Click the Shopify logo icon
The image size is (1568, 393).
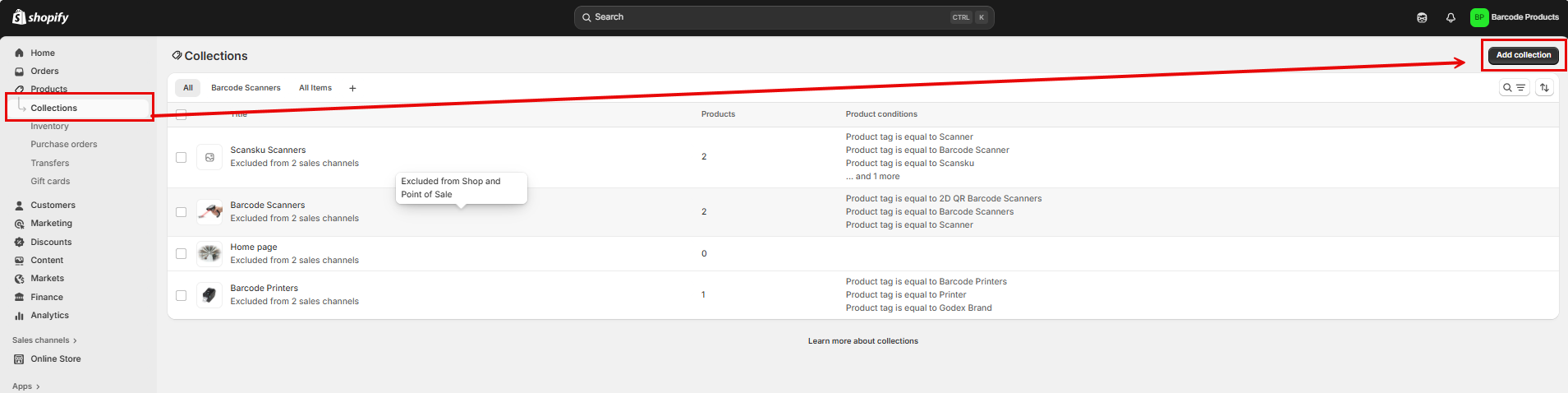pos(19,17)
